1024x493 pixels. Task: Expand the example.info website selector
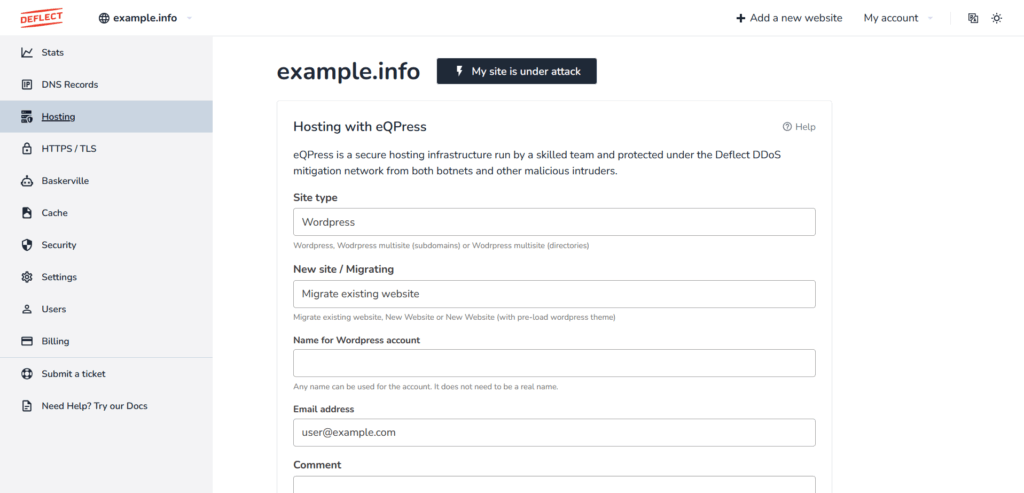(145, 18)
